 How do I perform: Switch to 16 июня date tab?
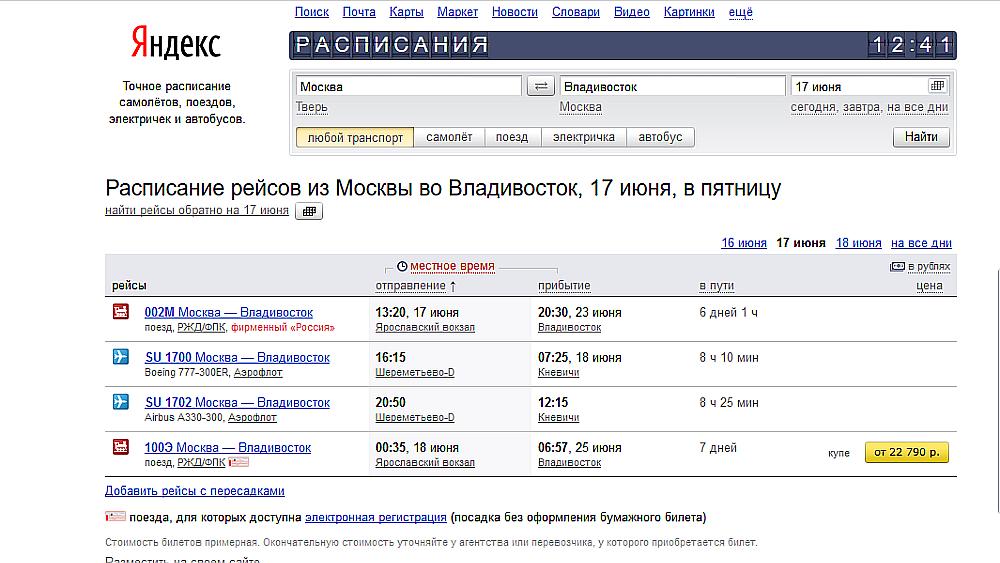(x=744, y=243)
